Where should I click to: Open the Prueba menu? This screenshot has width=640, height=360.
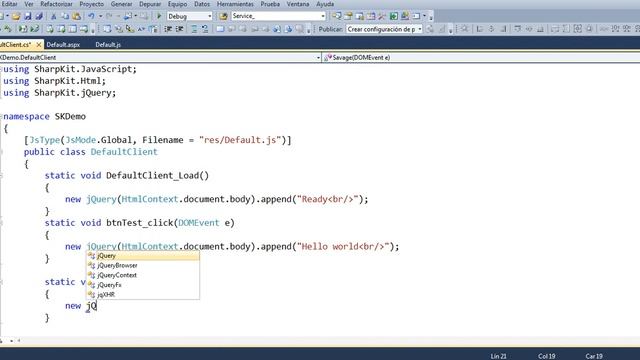coord(270,4)
